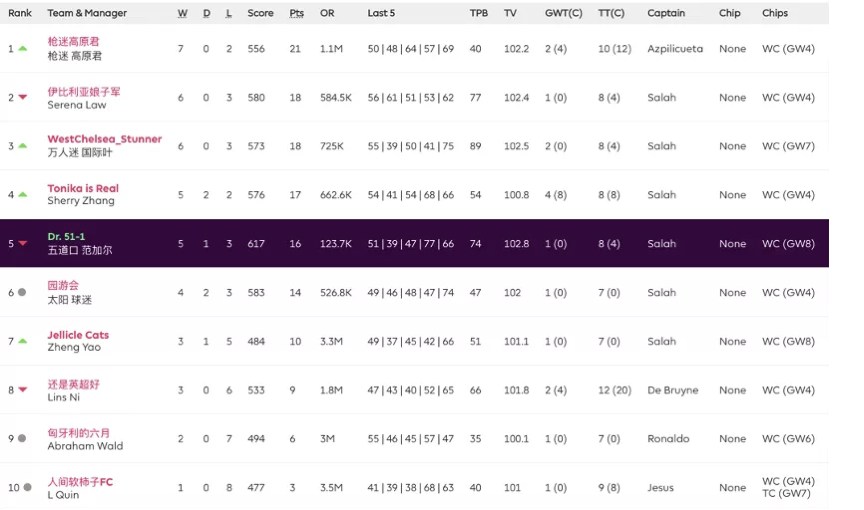Click the grey dot beside rank 9
The image size is (864, 510).
(22, 439)
